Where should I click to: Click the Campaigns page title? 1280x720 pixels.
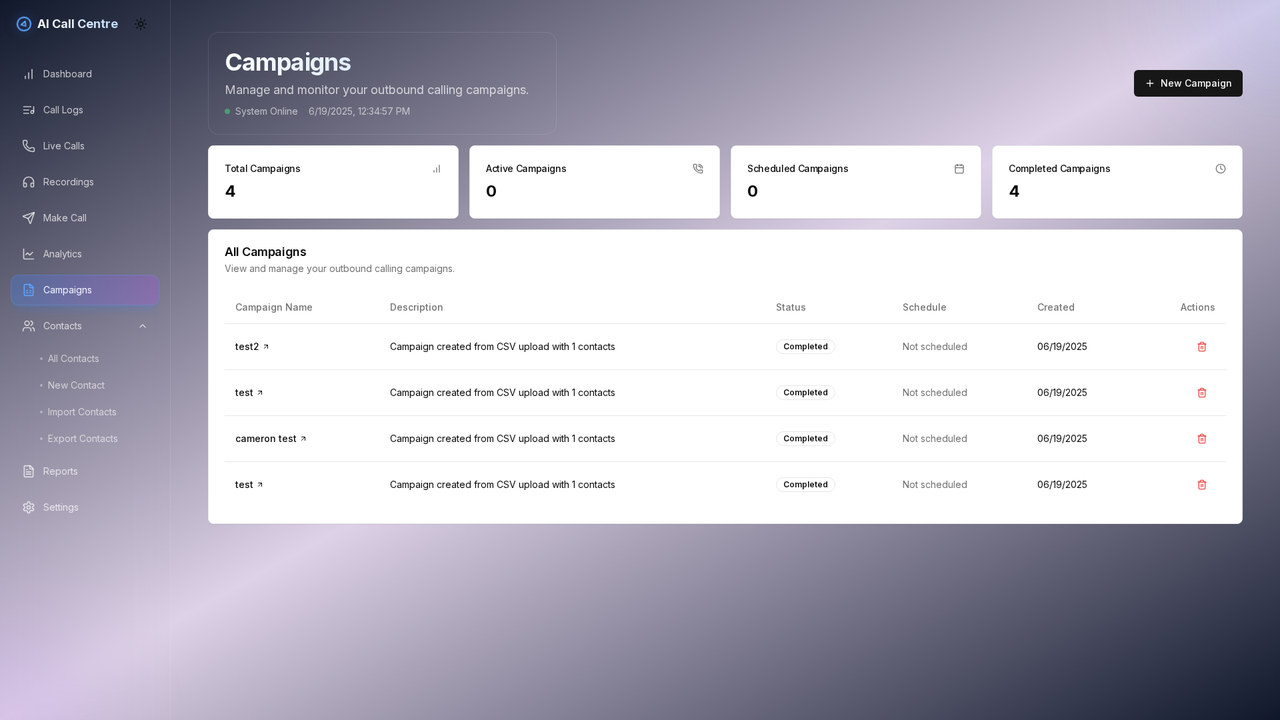(288, 62)
